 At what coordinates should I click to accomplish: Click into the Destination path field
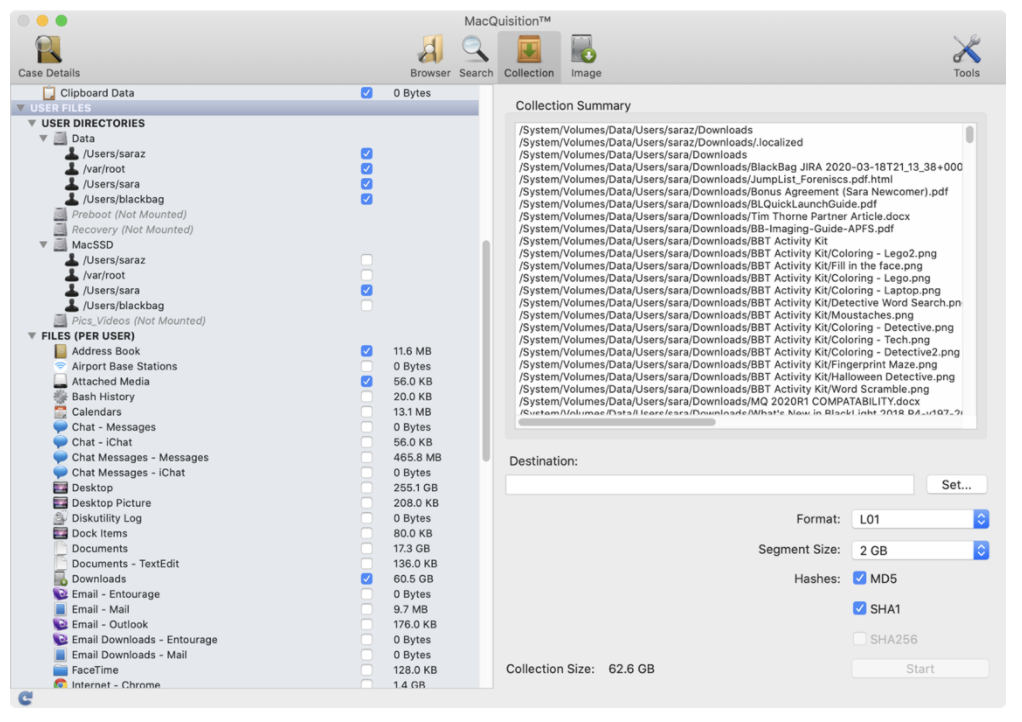tap(710, 485)
